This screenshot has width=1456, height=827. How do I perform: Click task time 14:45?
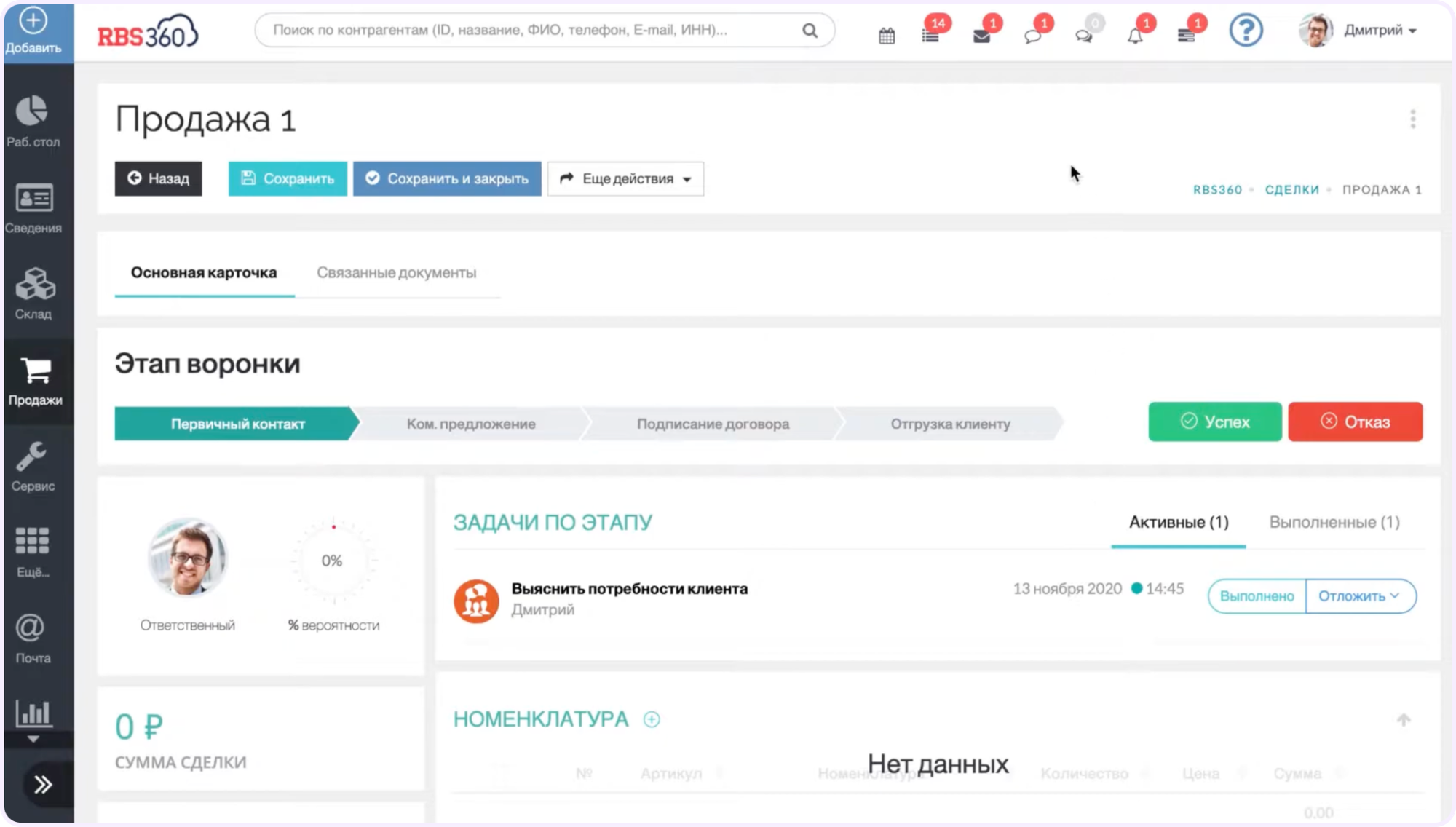1165,589
